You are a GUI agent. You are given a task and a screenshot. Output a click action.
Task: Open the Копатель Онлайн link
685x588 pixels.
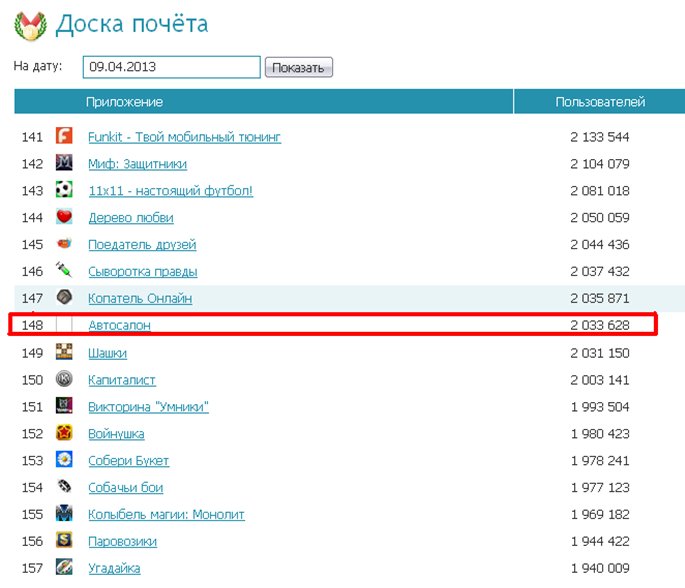[x=140, y=298]
